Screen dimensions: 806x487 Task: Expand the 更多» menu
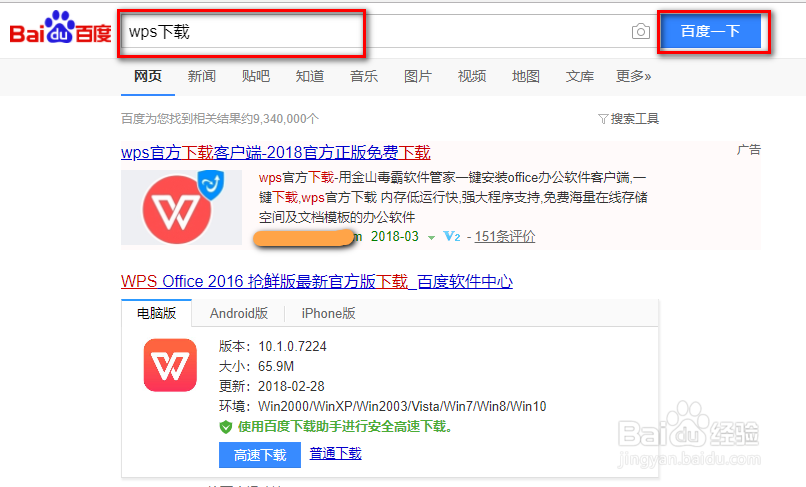(x=634, y=77)
